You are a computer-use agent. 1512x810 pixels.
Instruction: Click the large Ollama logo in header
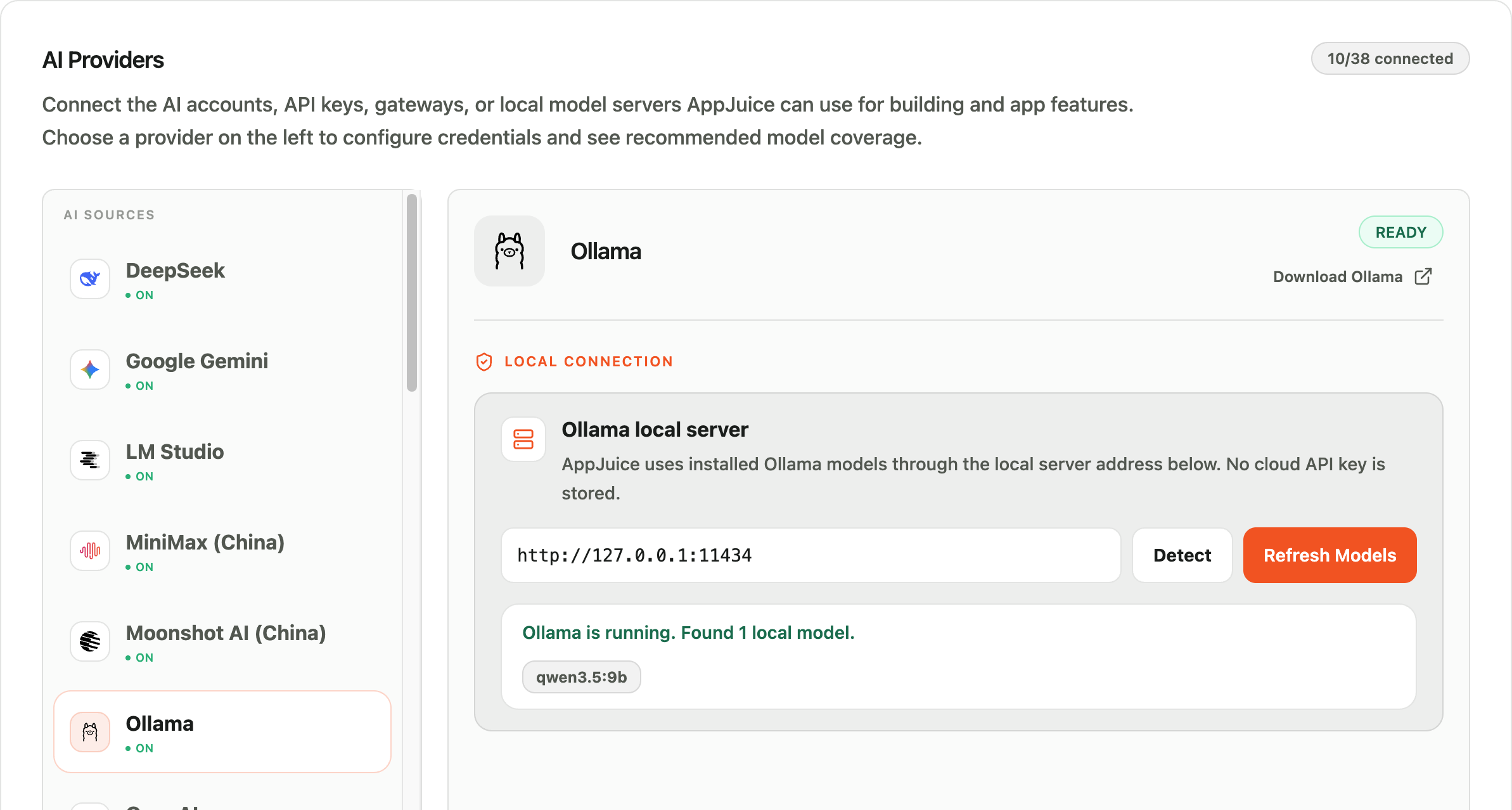click(x=509, y=251)
